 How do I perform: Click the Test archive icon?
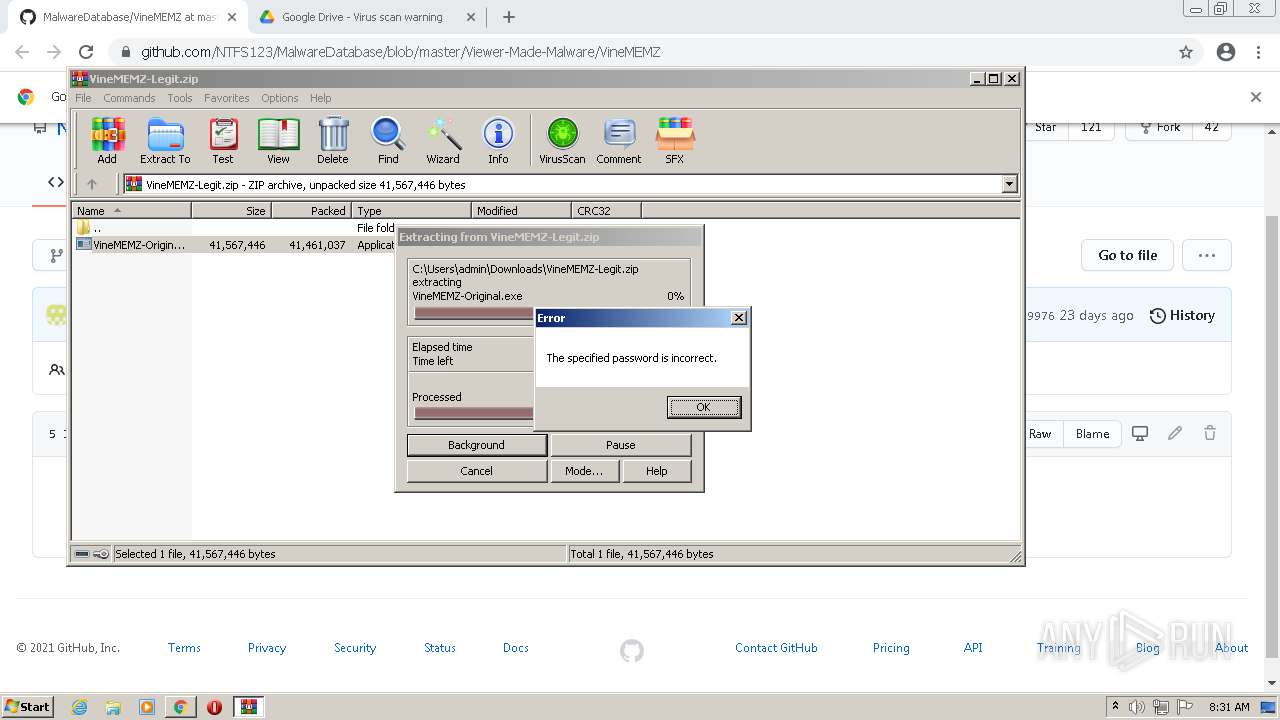[x=223, y=140]
